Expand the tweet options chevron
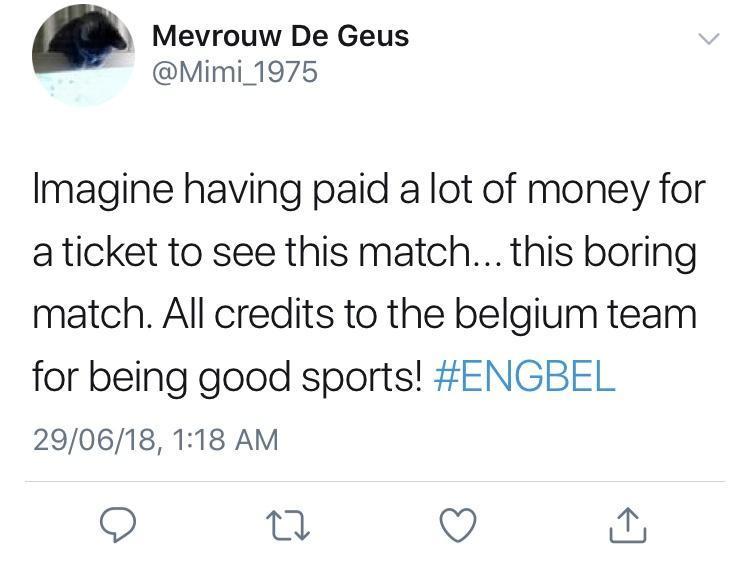This screenshot has width=732, height=564. click(709, 39)
